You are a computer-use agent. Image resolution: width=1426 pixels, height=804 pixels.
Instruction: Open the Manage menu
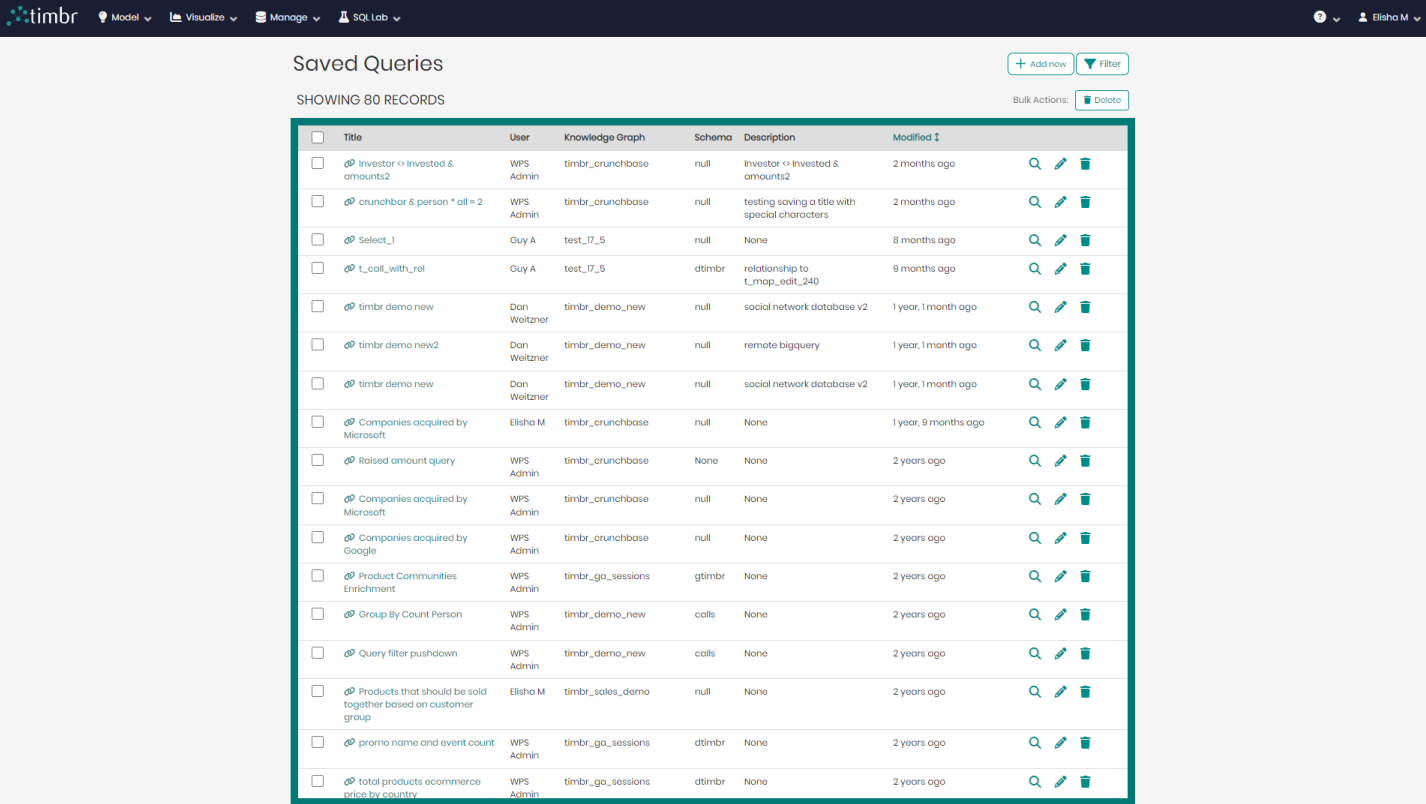tap(287, 16)
